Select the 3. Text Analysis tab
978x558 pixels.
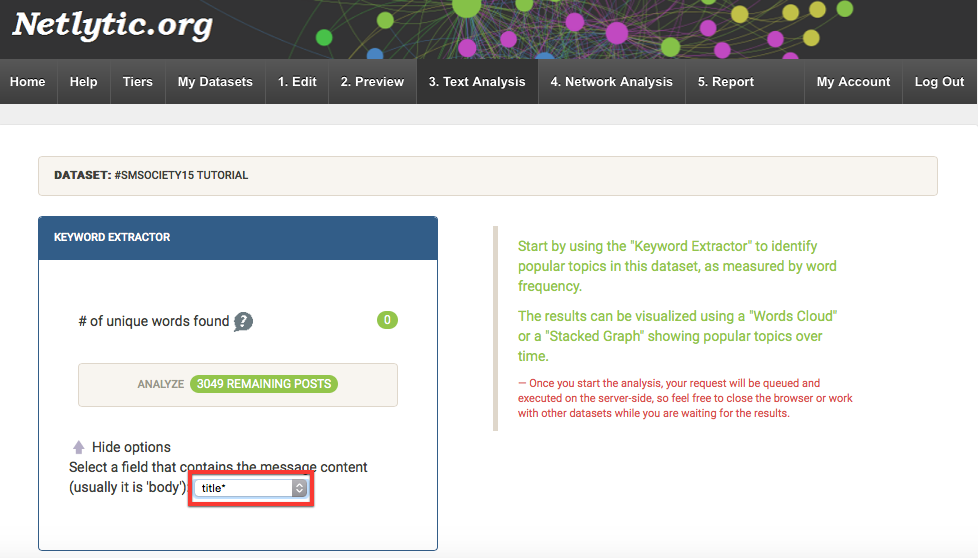[477, 82]
